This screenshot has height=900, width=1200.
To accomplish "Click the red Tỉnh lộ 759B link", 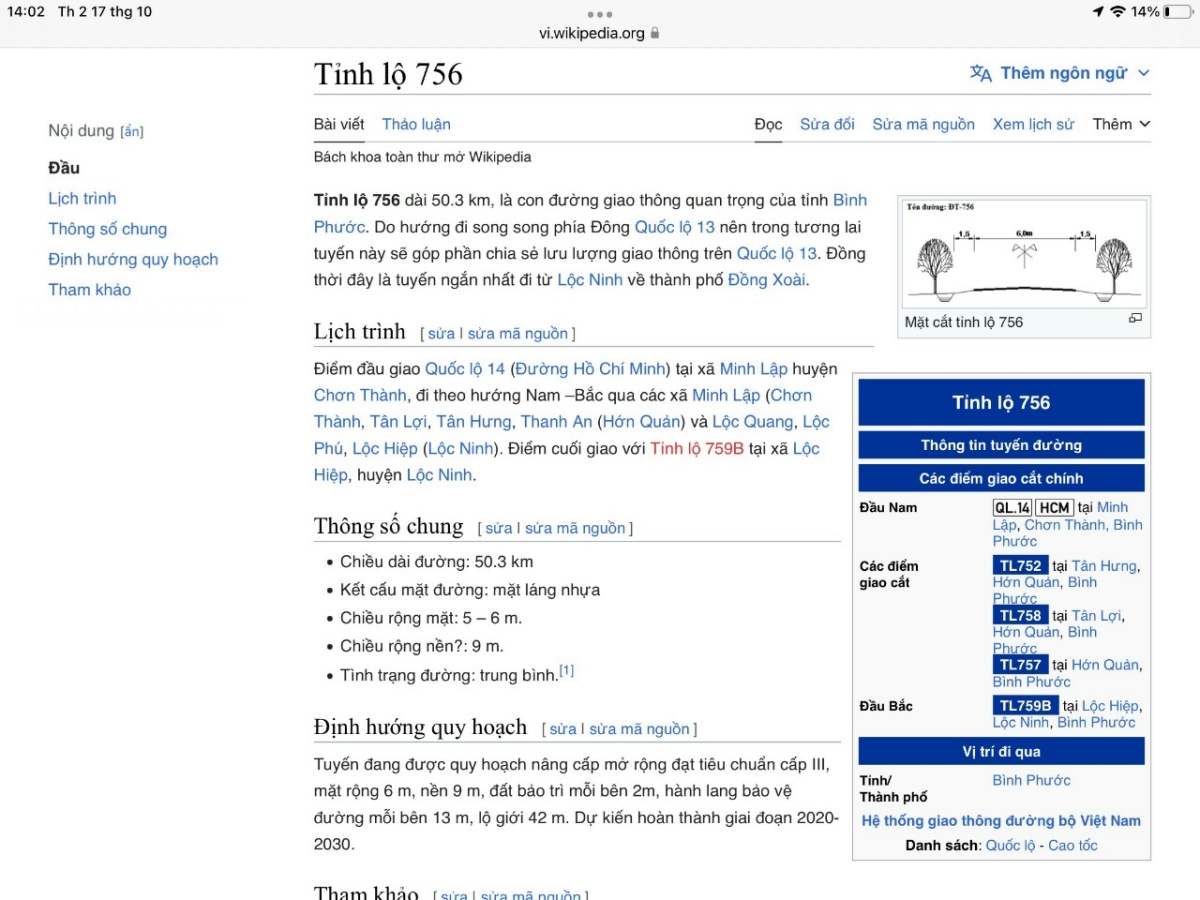I will click(697, 448).
